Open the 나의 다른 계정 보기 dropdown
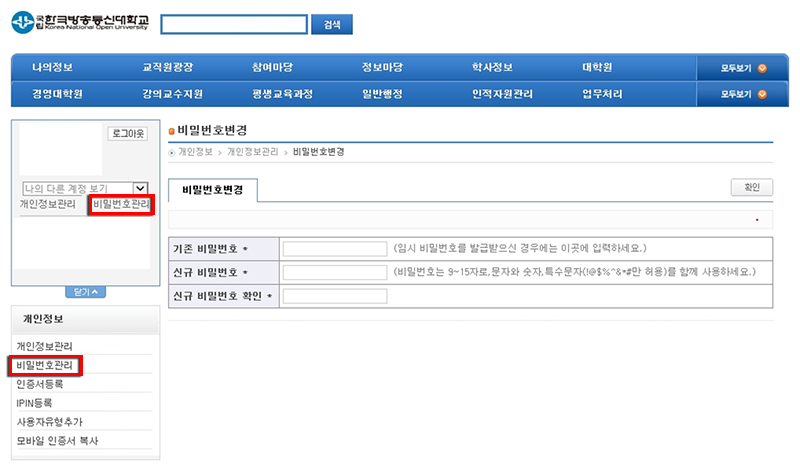Screen dimensions: 800x472 tap(85, 188)
